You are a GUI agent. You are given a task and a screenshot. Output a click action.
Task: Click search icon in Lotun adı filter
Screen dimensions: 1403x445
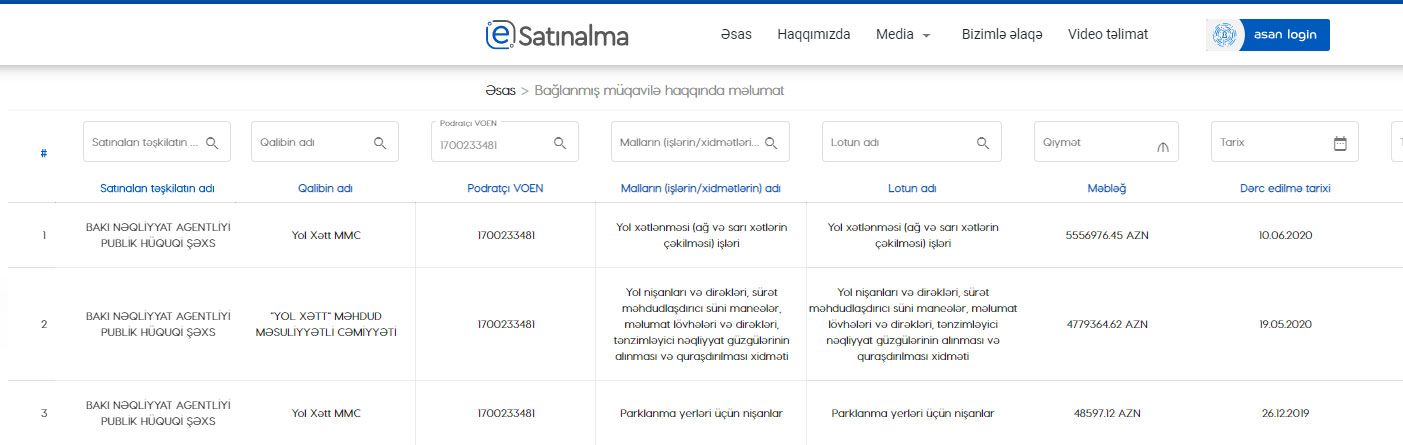click(x=983, y=143)
